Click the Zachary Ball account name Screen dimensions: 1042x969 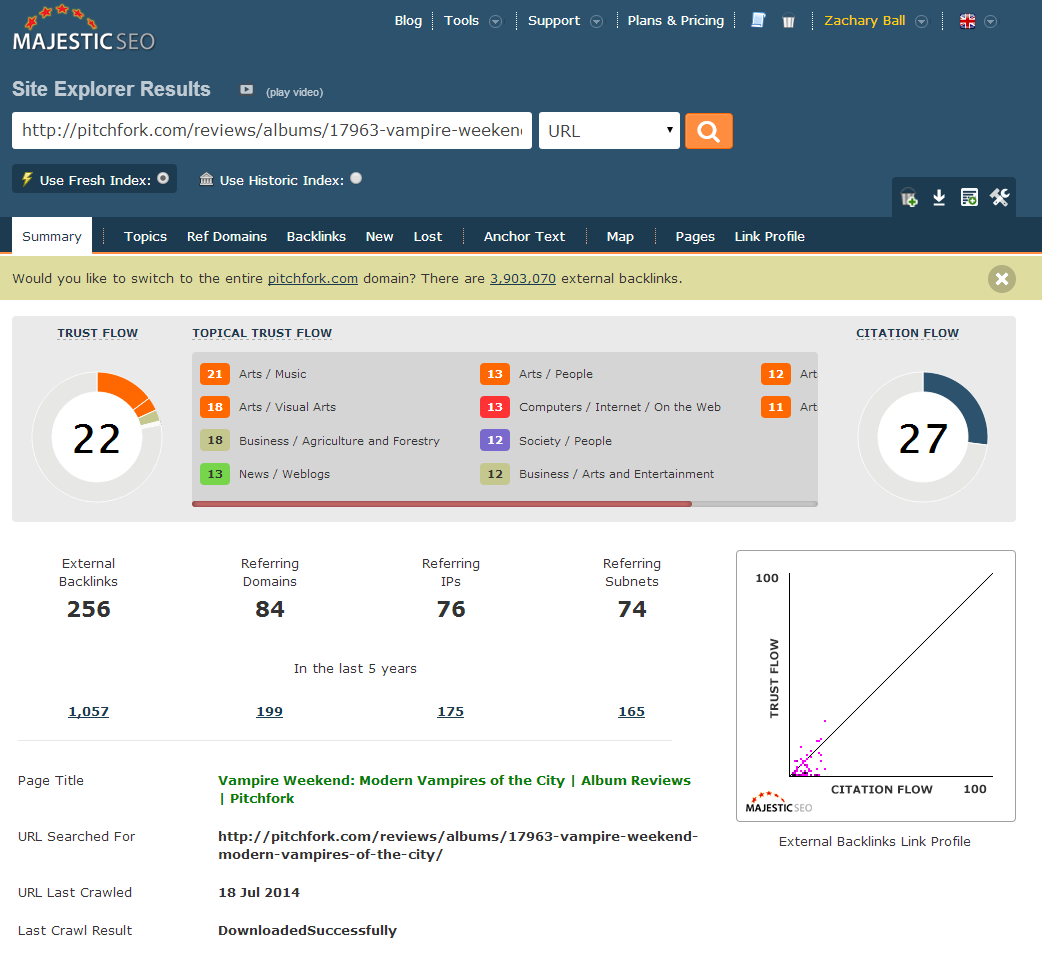(865, 21)
